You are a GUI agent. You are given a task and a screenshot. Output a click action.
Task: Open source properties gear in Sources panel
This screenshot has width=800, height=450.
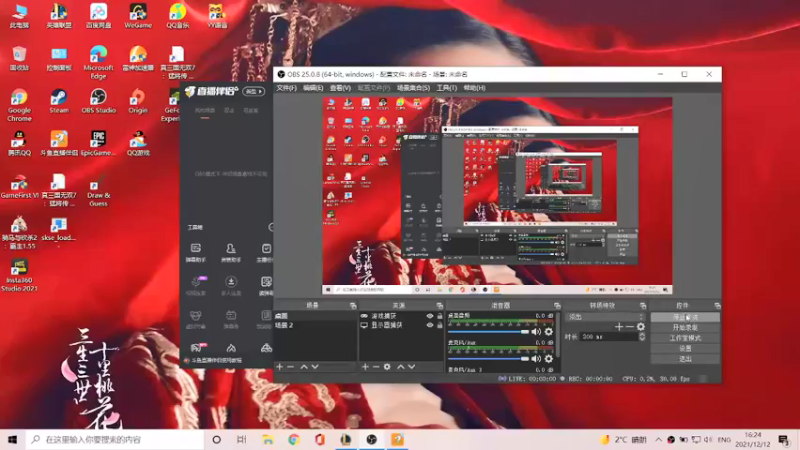click(x=387, y=367)
